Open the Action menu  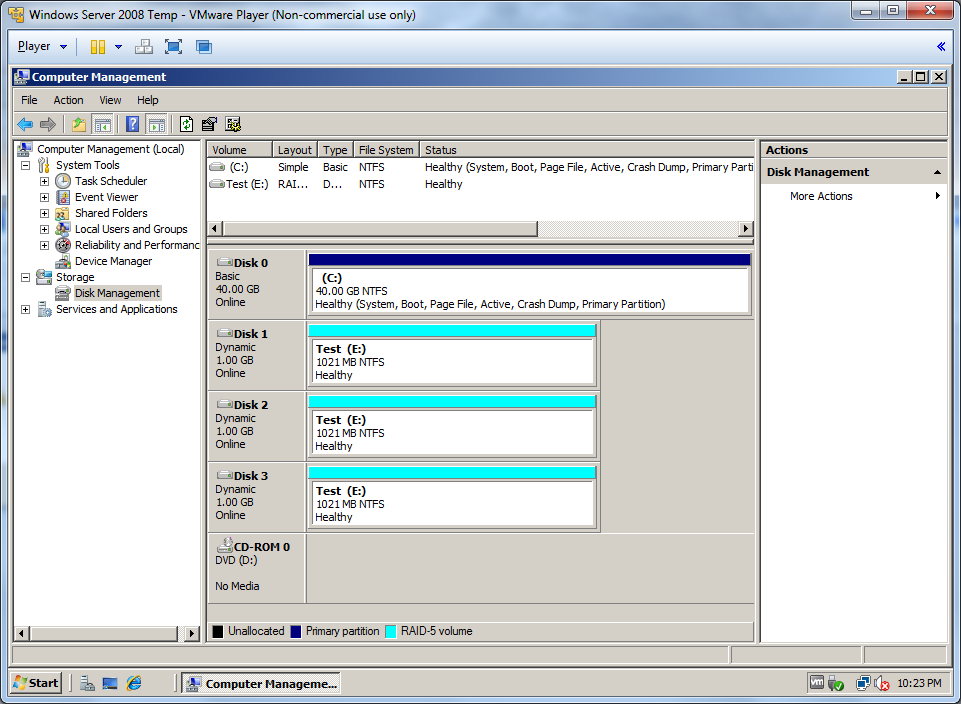[x=68, y=100]
